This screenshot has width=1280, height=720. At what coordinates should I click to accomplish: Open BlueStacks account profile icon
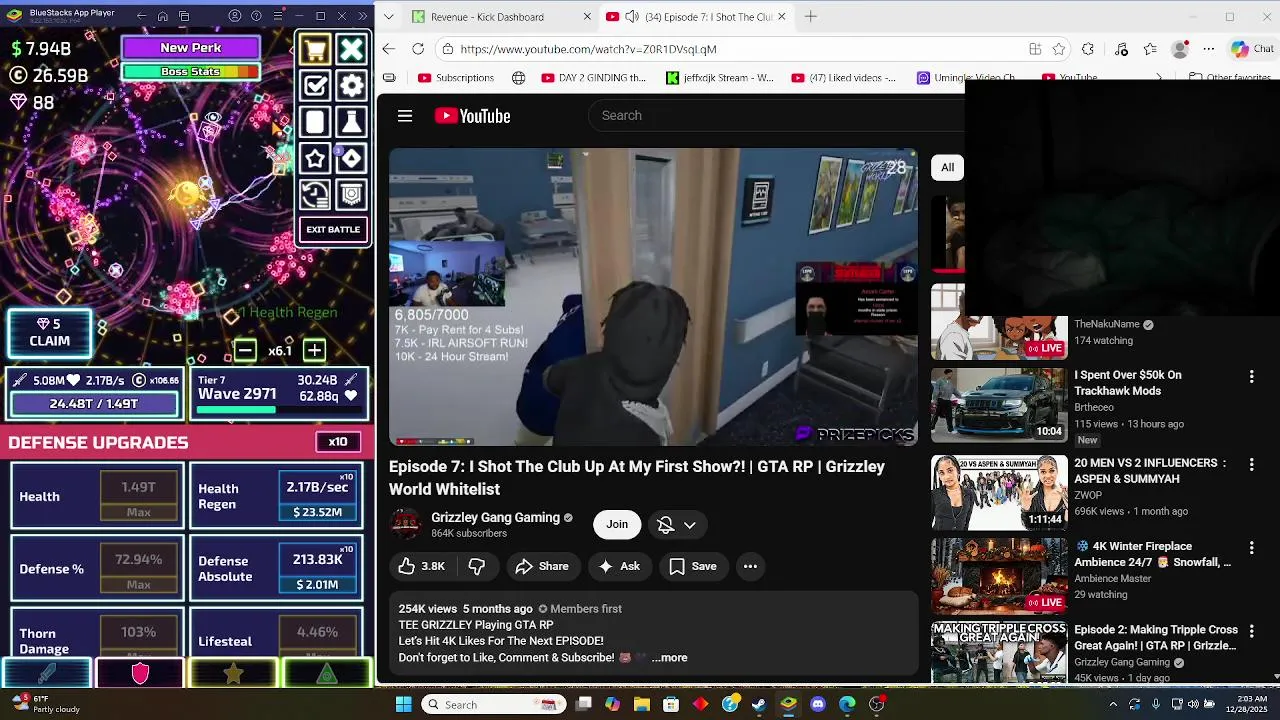(235, 16)
